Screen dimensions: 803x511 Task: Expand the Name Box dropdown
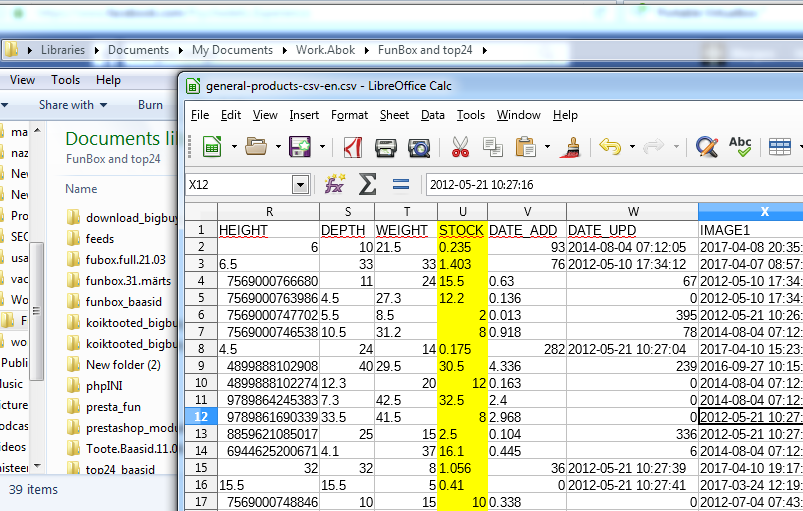pos(300,185)
